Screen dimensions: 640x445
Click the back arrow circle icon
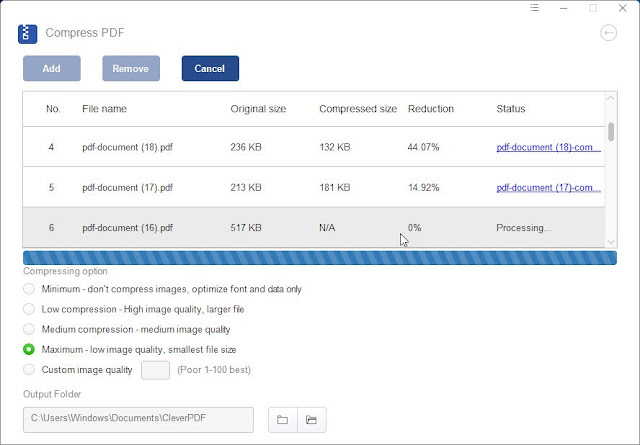608,33
